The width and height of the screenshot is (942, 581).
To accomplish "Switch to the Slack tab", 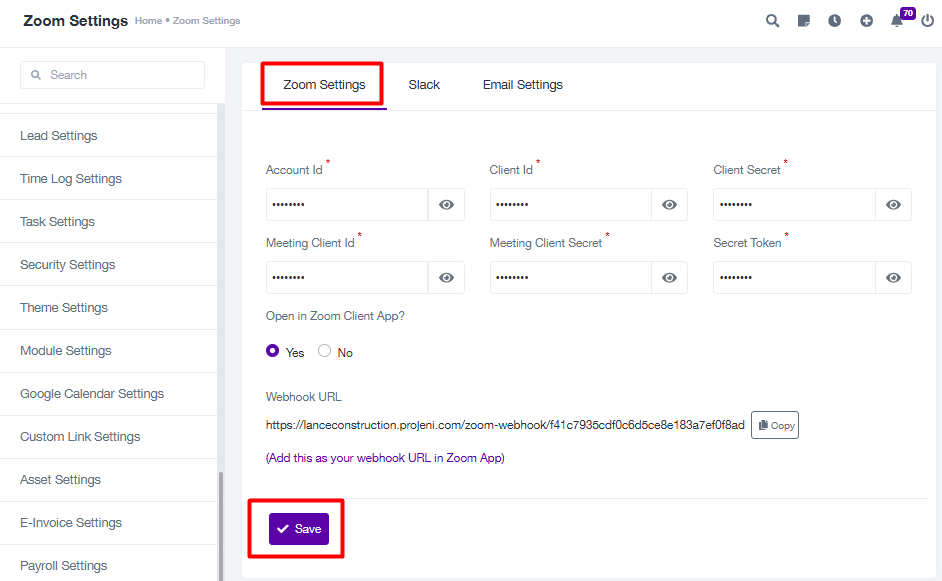I will [424, 85].
